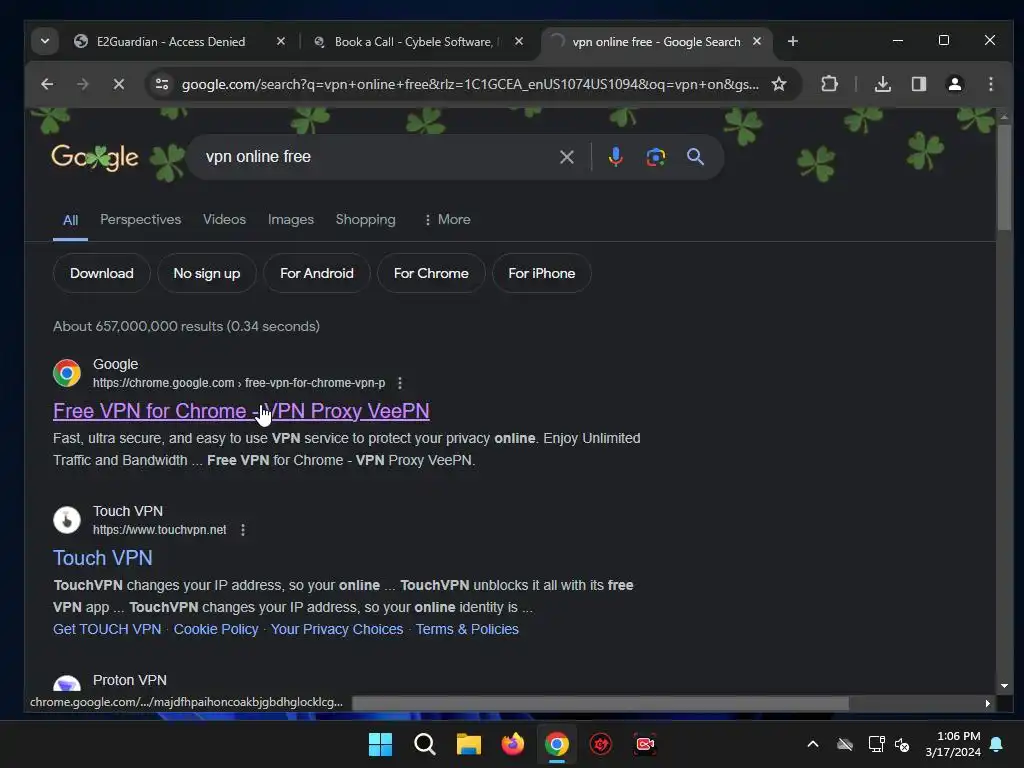The width and height of the screenshot is (1024, 768).
Task: Show hidden system tray icons
Action: tap(813, 744)
